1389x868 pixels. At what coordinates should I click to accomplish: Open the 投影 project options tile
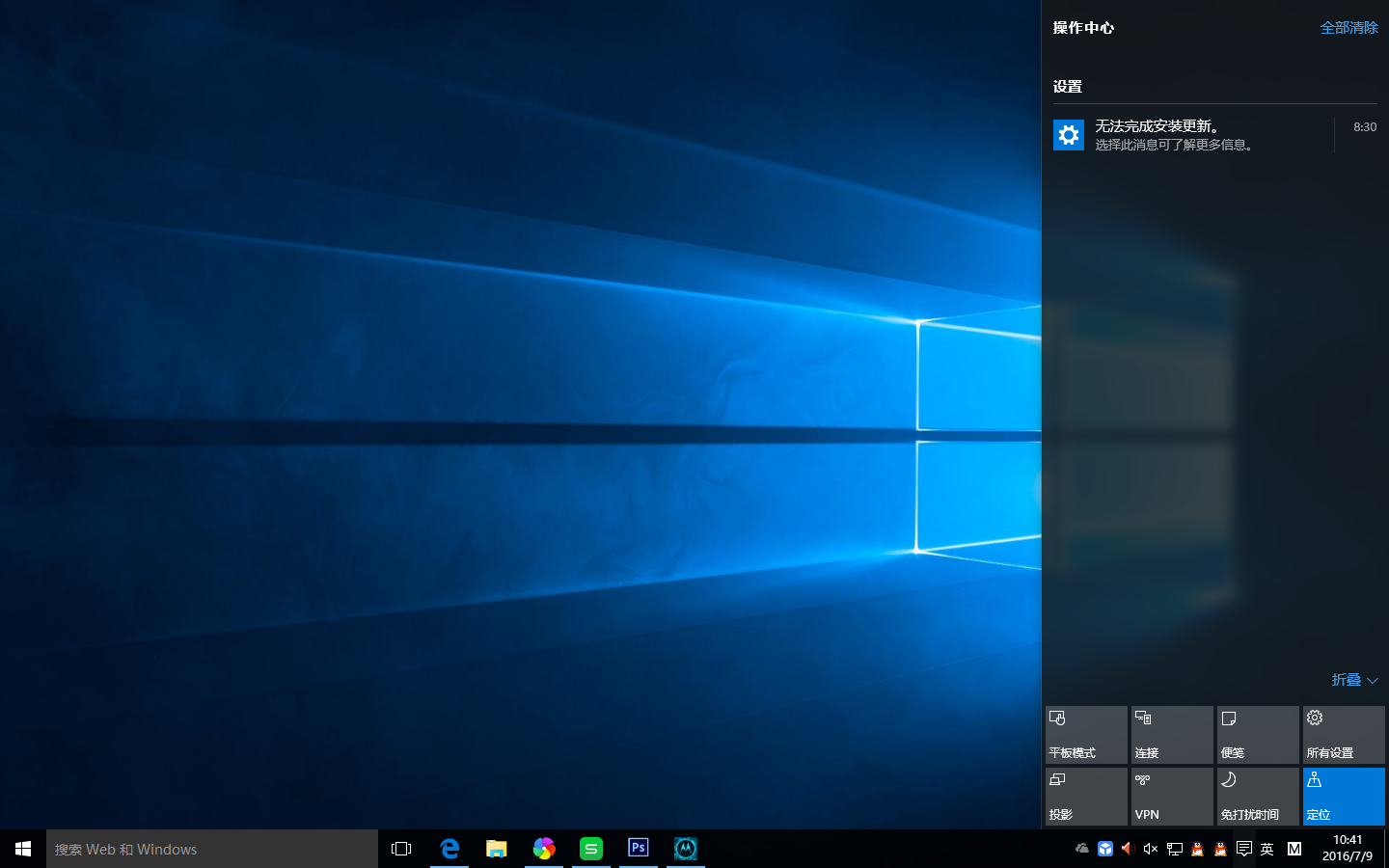(1086, 797)
